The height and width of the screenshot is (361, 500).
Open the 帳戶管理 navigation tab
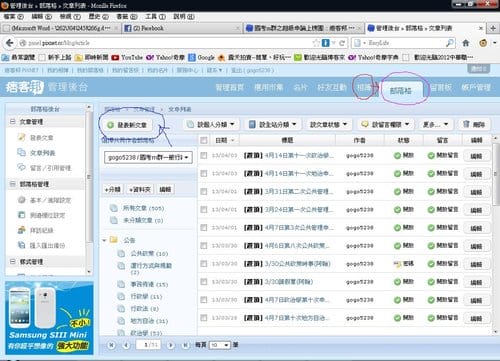[476, 88]
